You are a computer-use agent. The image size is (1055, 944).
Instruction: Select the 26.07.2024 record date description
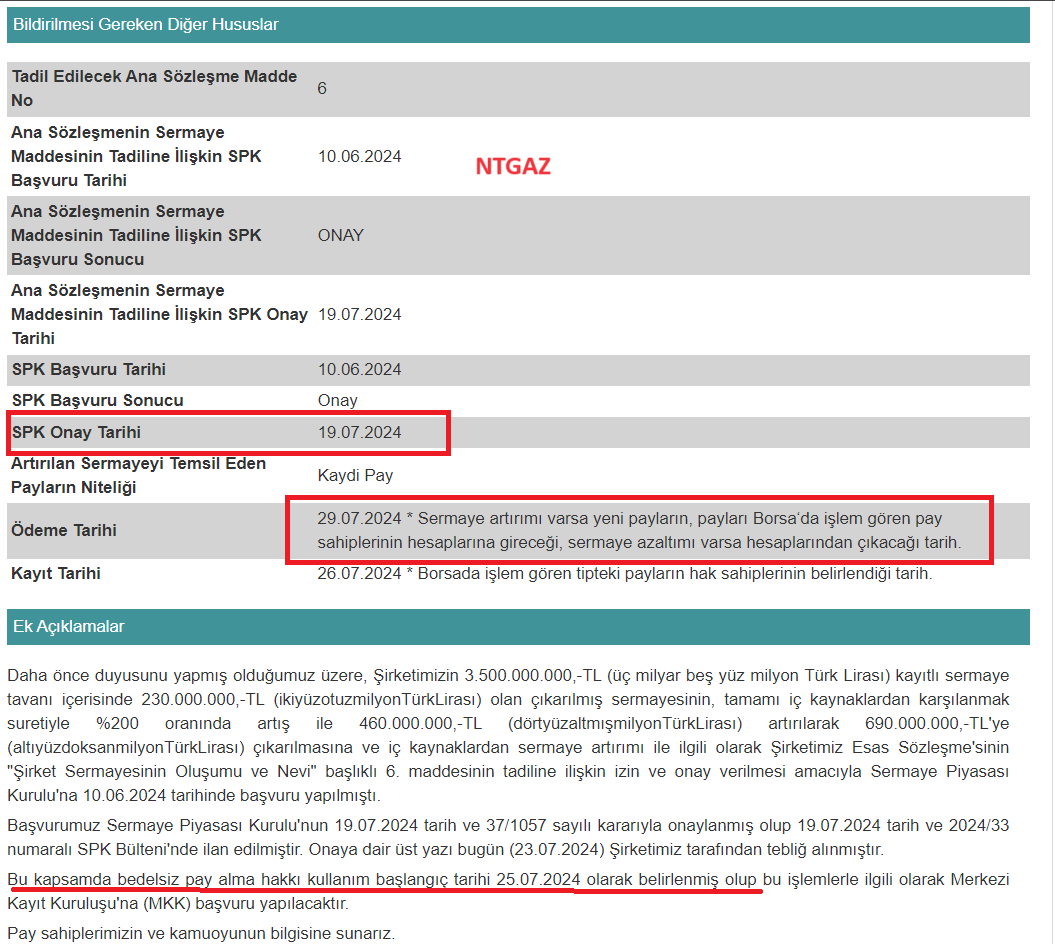624,573
